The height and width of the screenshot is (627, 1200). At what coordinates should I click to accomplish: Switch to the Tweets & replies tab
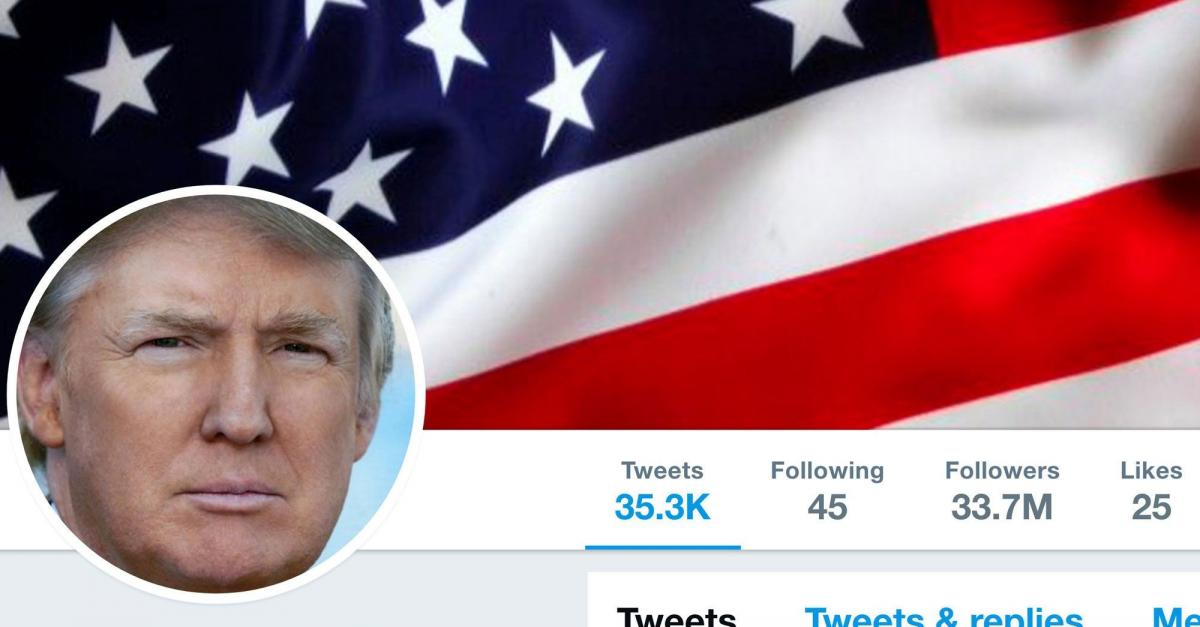[944, 617]
